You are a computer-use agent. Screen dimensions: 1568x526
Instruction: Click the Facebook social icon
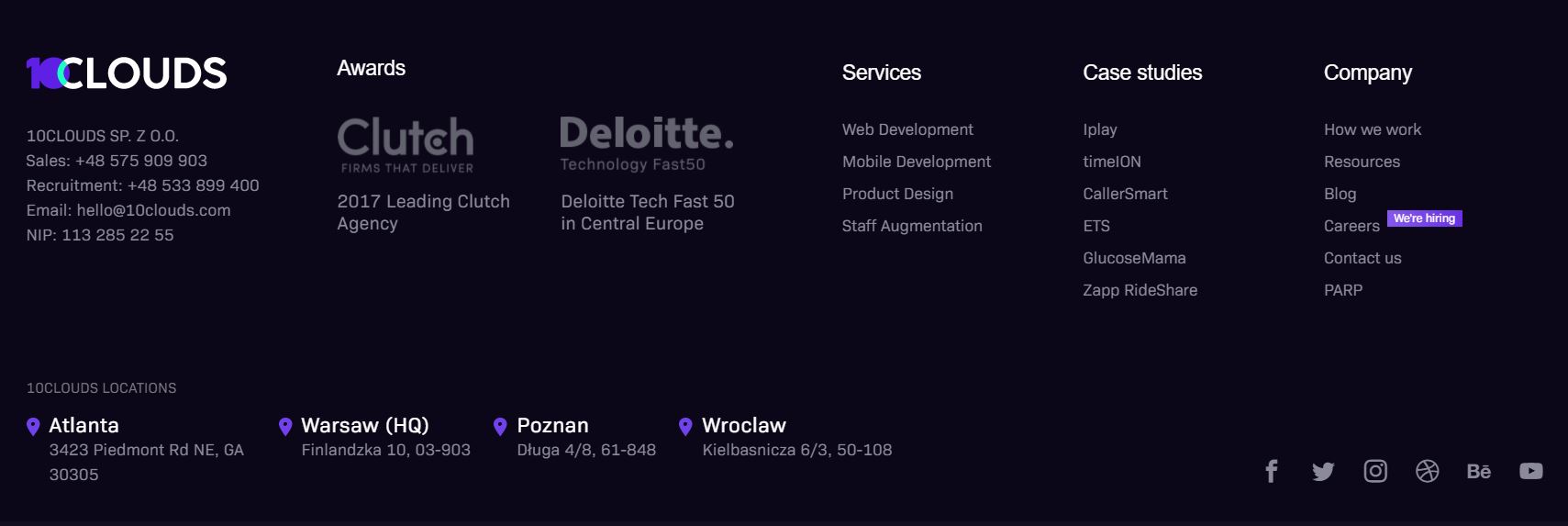click(1271, 471)
